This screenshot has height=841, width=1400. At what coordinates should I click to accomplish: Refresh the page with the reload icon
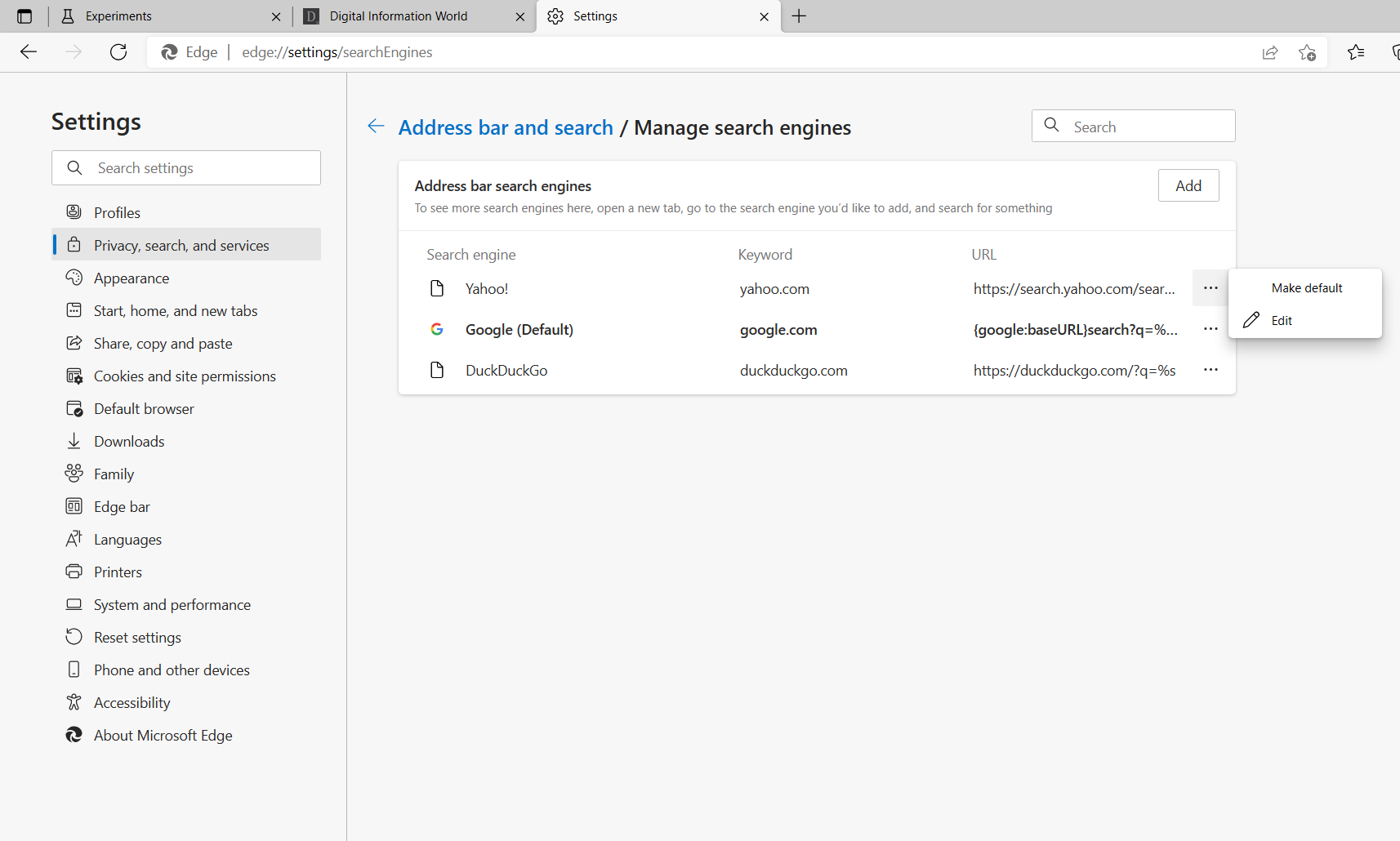tap(118, 52)
